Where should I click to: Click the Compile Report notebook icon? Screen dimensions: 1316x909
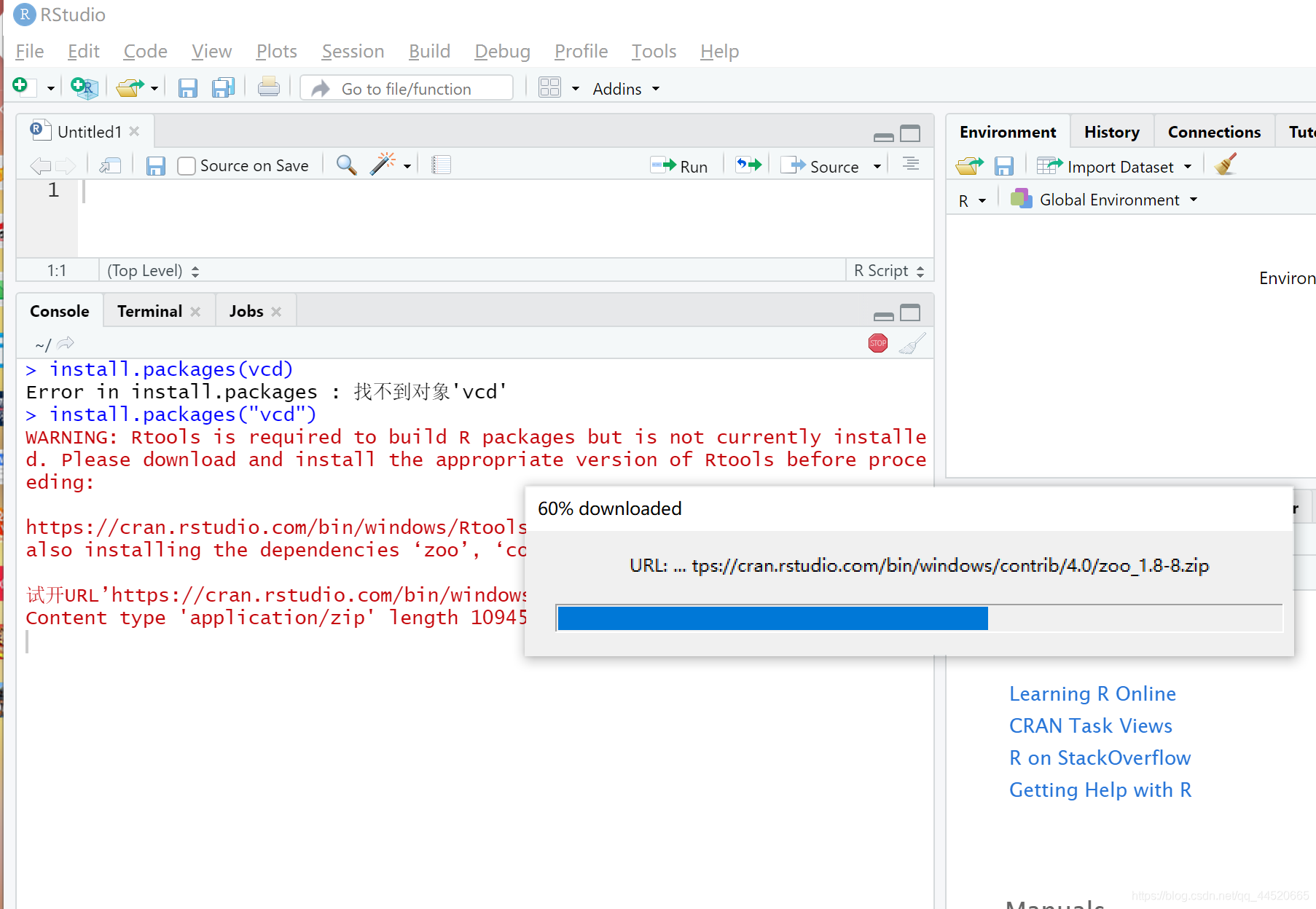click(441, 165)
